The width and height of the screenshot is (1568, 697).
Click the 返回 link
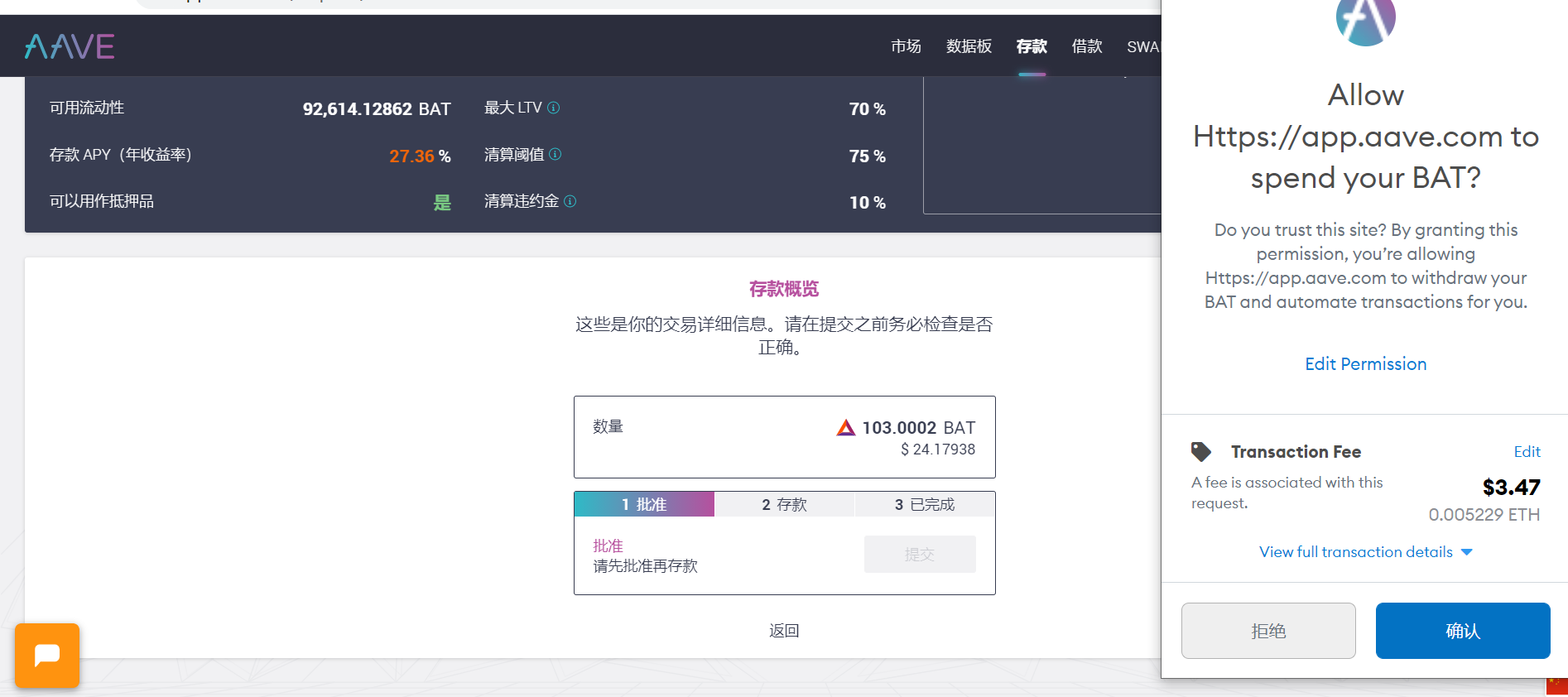click(784, 631)
